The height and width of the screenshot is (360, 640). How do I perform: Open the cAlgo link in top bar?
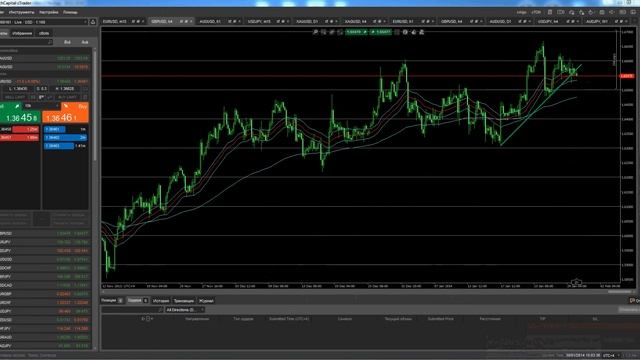pyautogui.click(x=522, y=12)
